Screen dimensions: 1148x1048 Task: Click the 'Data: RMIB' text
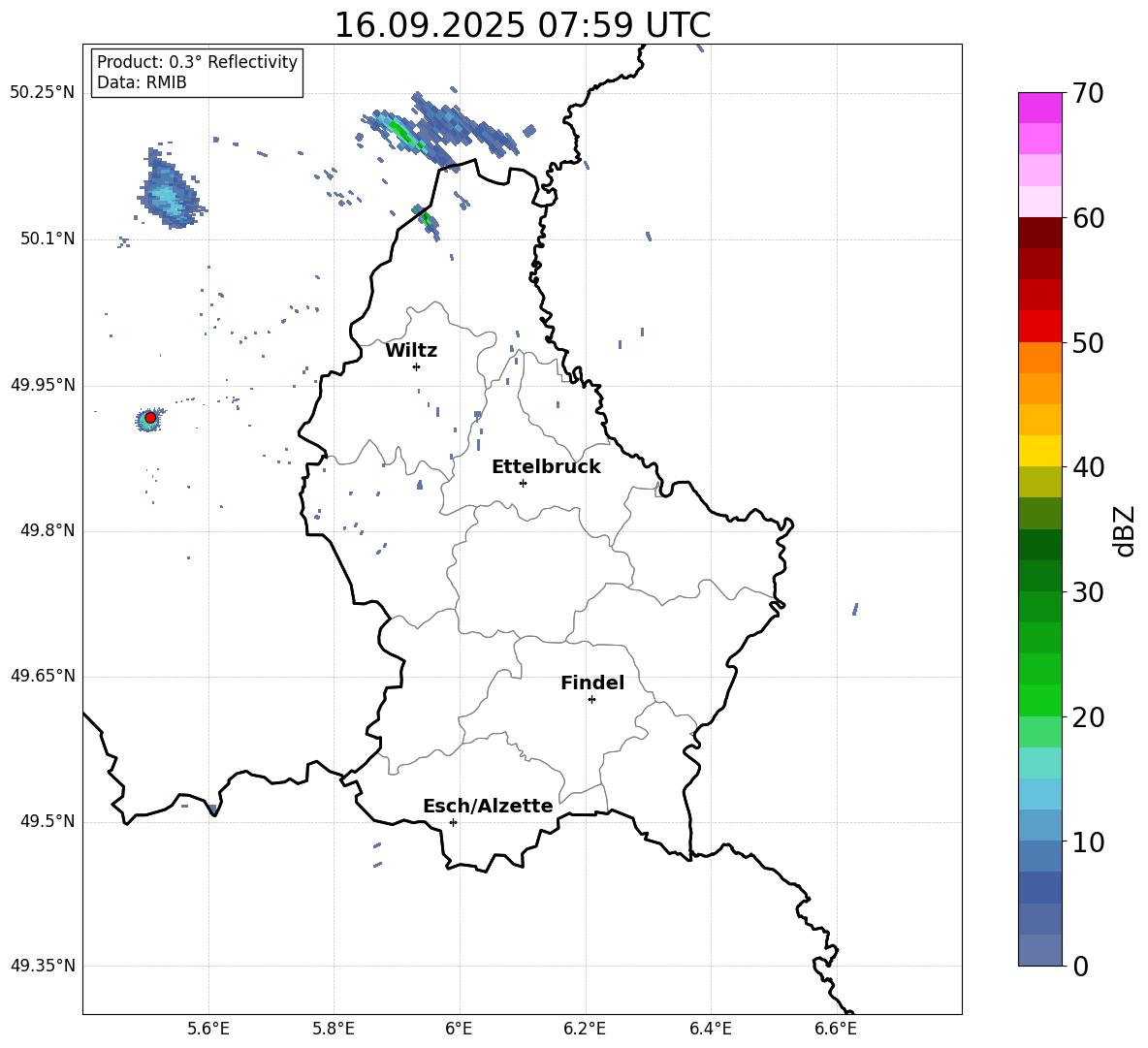click(x=142, y=82)
